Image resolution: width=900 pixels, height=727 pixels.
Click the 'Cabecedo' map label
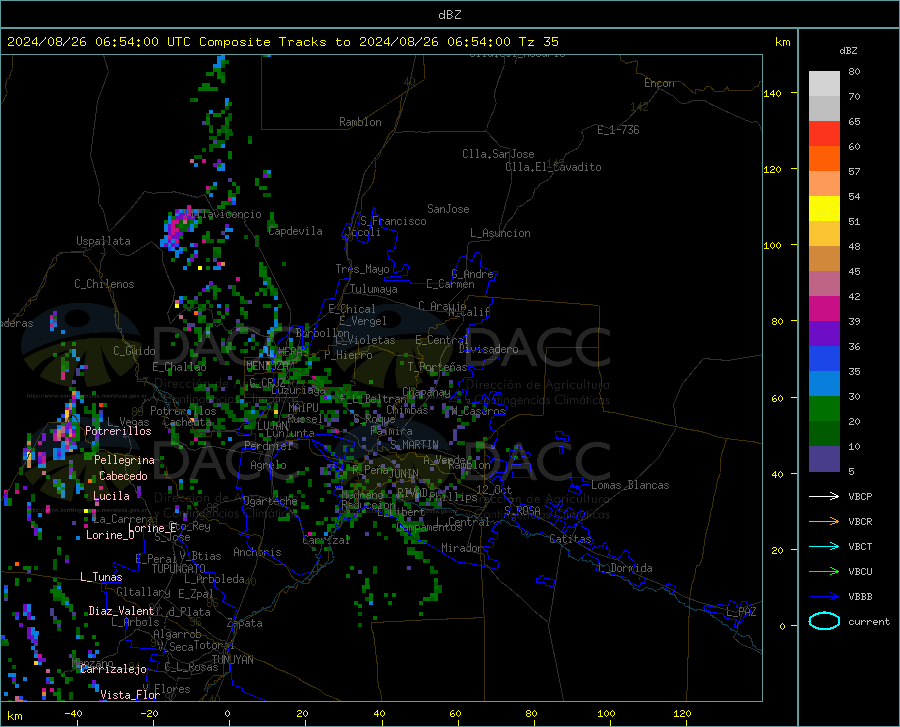tap(123, 476)
